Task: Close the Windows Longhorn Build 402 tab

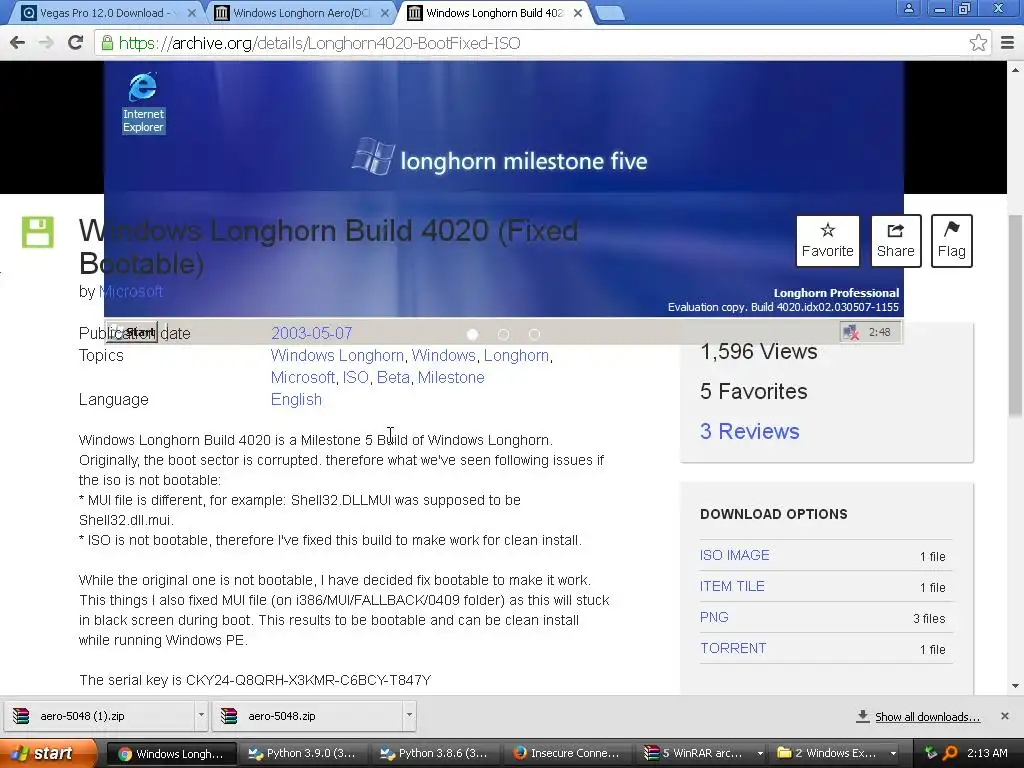Action: coord(578,13)
